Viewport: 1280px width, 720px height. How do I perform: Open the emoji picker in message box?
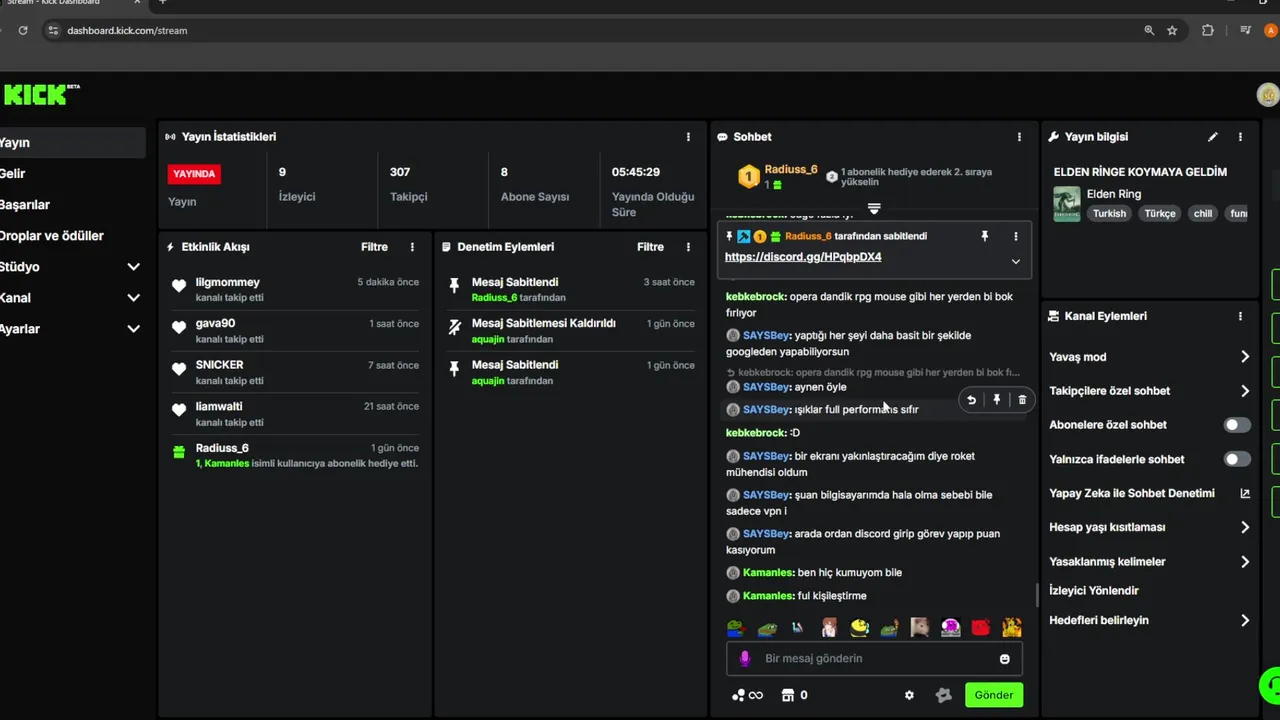click(x=1004, y=659)
